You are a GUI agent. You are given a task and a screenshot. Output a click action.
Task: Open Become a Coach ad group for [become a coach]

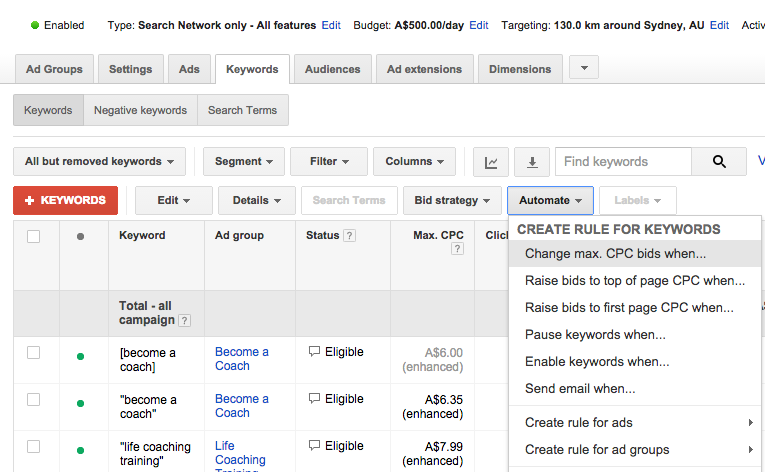tap(242, 359)
